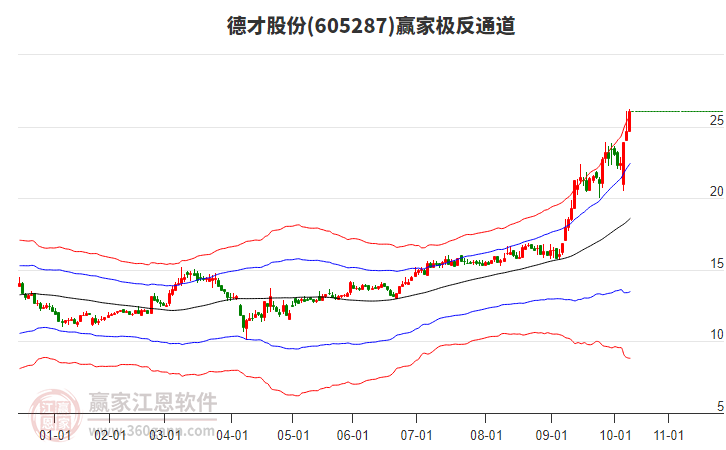
Task: Click the 5 price axis label
Action: tap(720, 406)
